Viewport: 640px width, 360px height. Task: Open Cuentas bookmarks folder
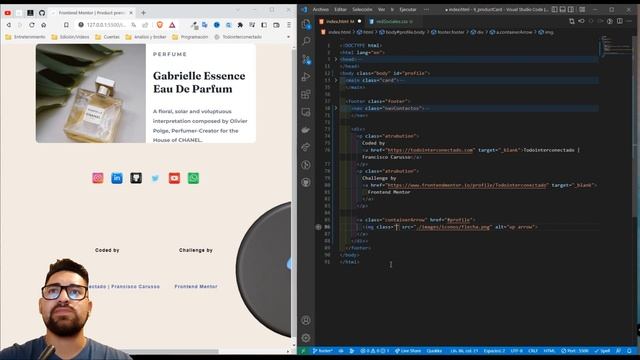coord(107,37)
